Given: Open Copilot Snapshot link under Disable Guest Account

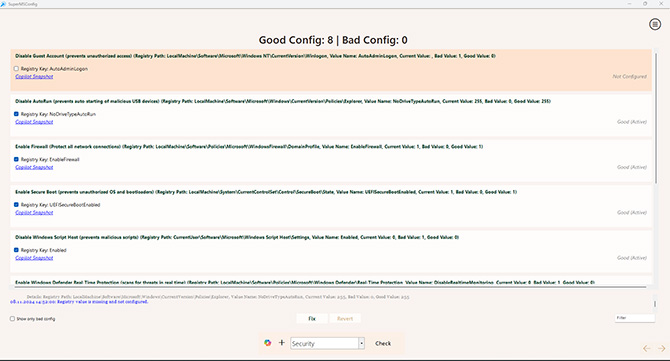Looking at the screenshot, I should pos(34,76).
